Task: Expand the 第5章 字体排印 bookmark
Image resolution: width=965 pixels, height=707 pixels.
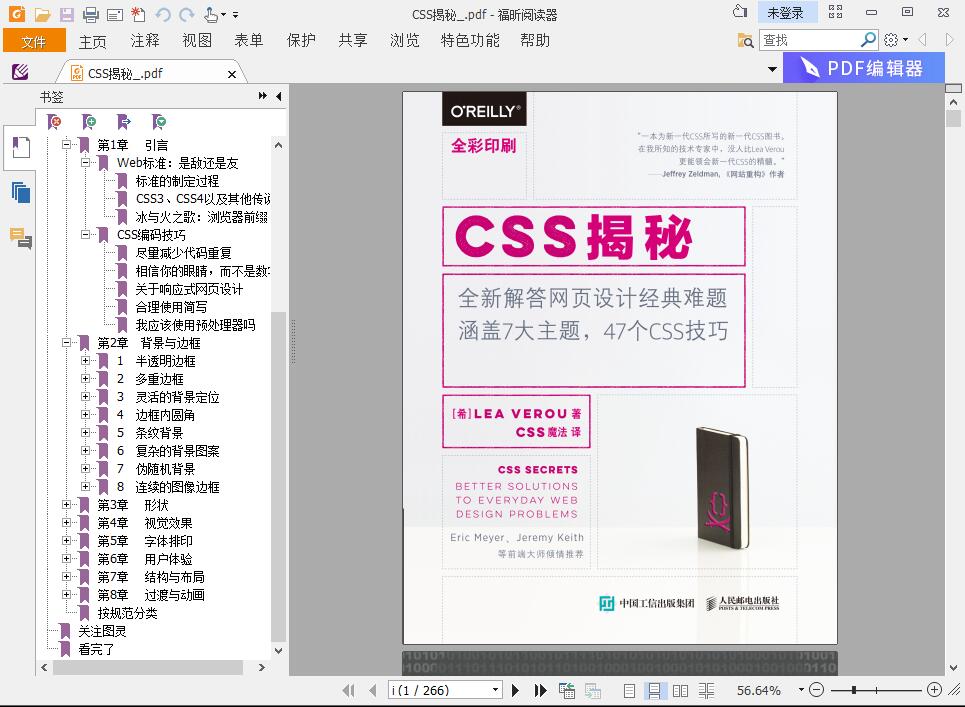Action: coord(66,540)
